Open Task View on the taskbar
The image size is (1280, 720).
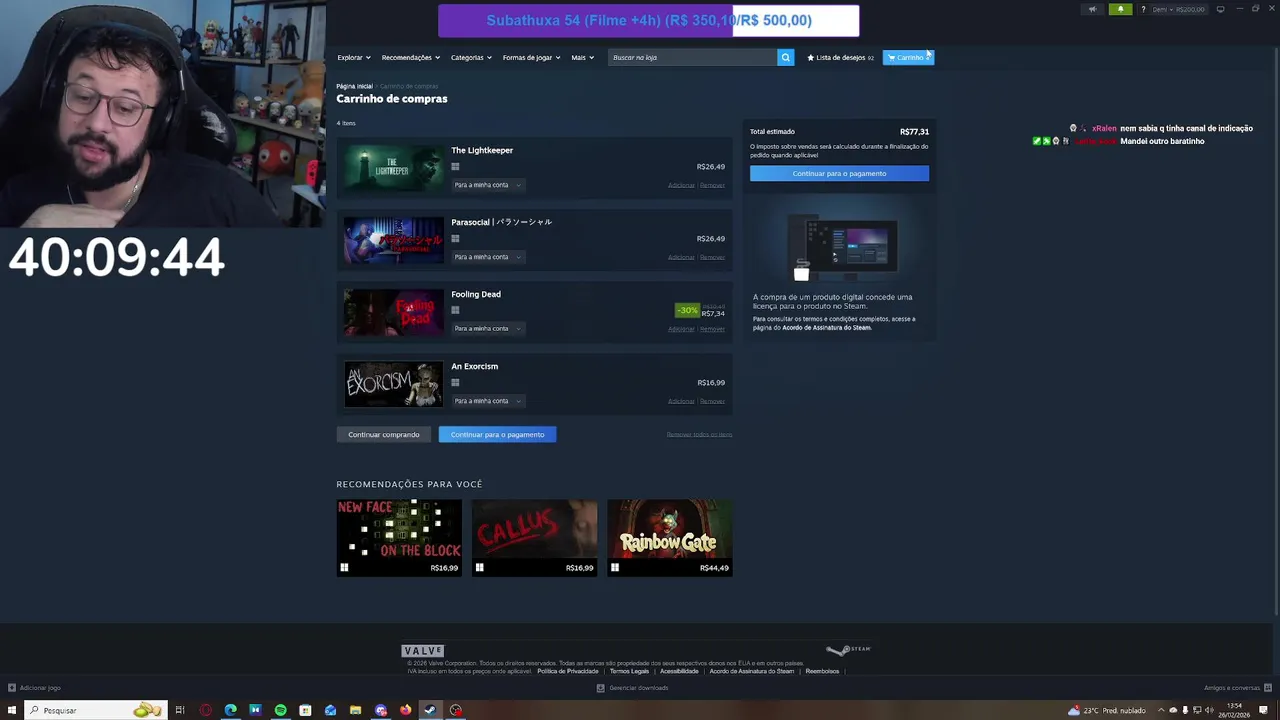pos(180,710)
